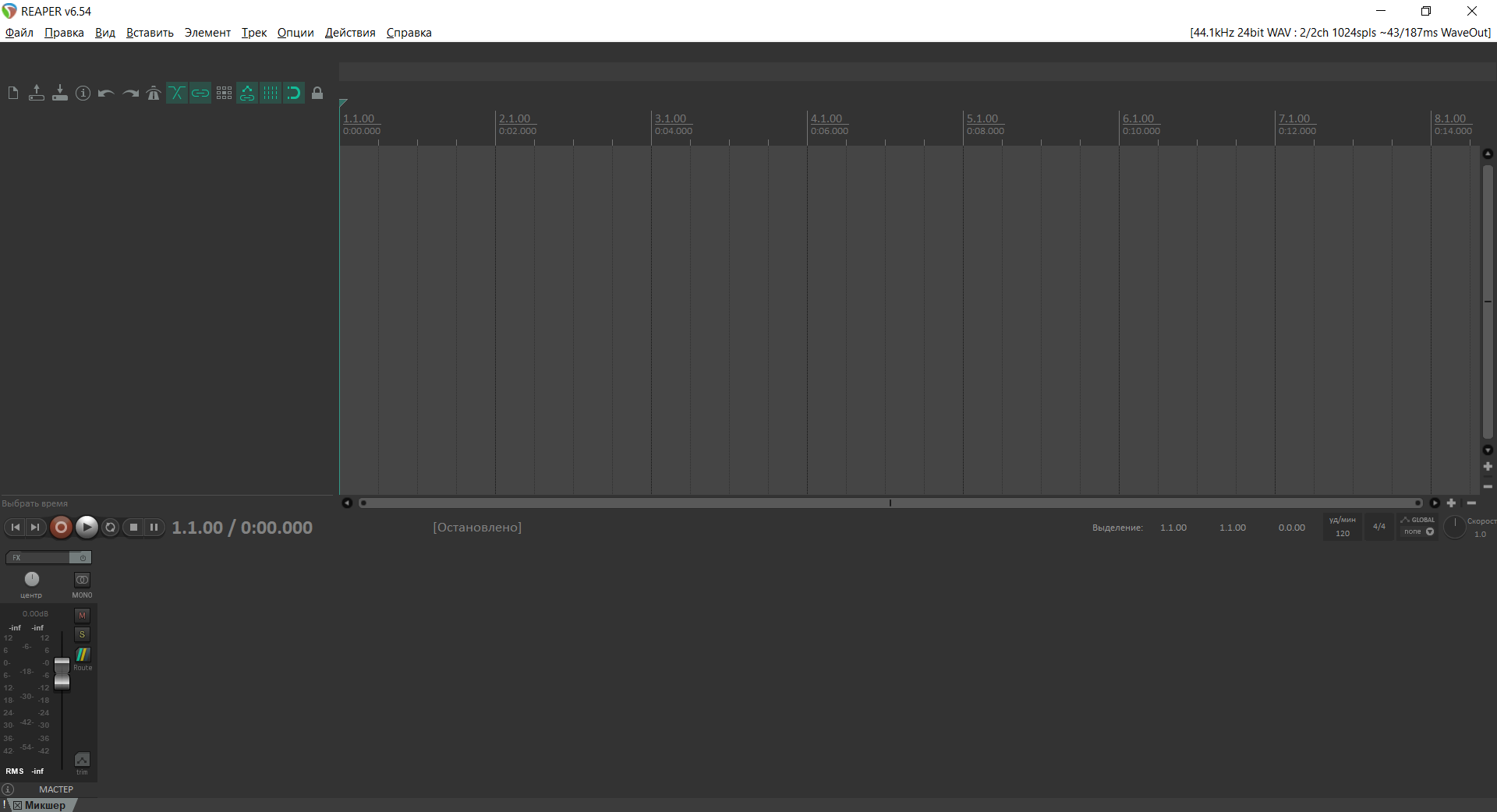Zoom out vertically with minus button
Screen dimensions: 1497x812
coord(1488,486)
